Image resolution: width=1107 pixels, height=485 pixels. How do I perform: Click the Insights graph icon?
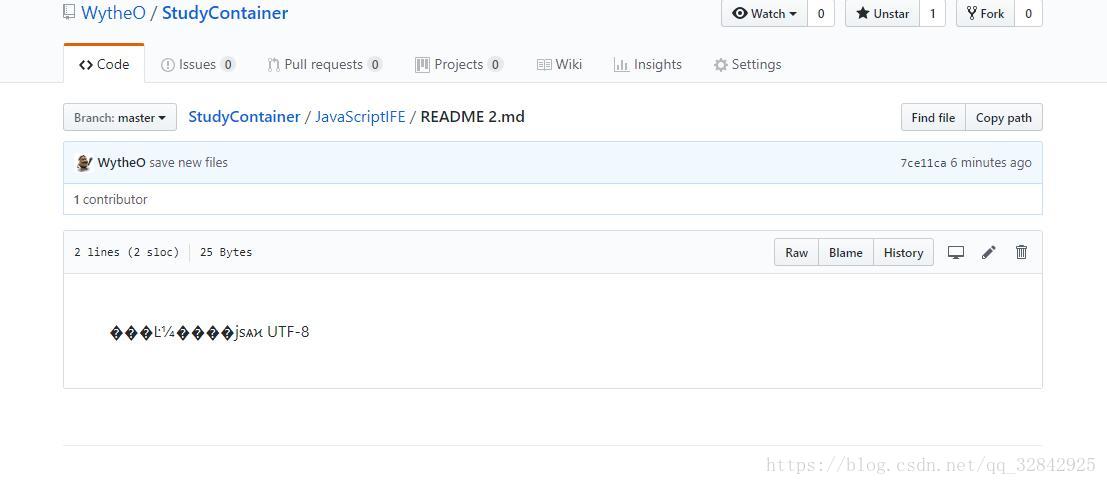pos(621,65)
